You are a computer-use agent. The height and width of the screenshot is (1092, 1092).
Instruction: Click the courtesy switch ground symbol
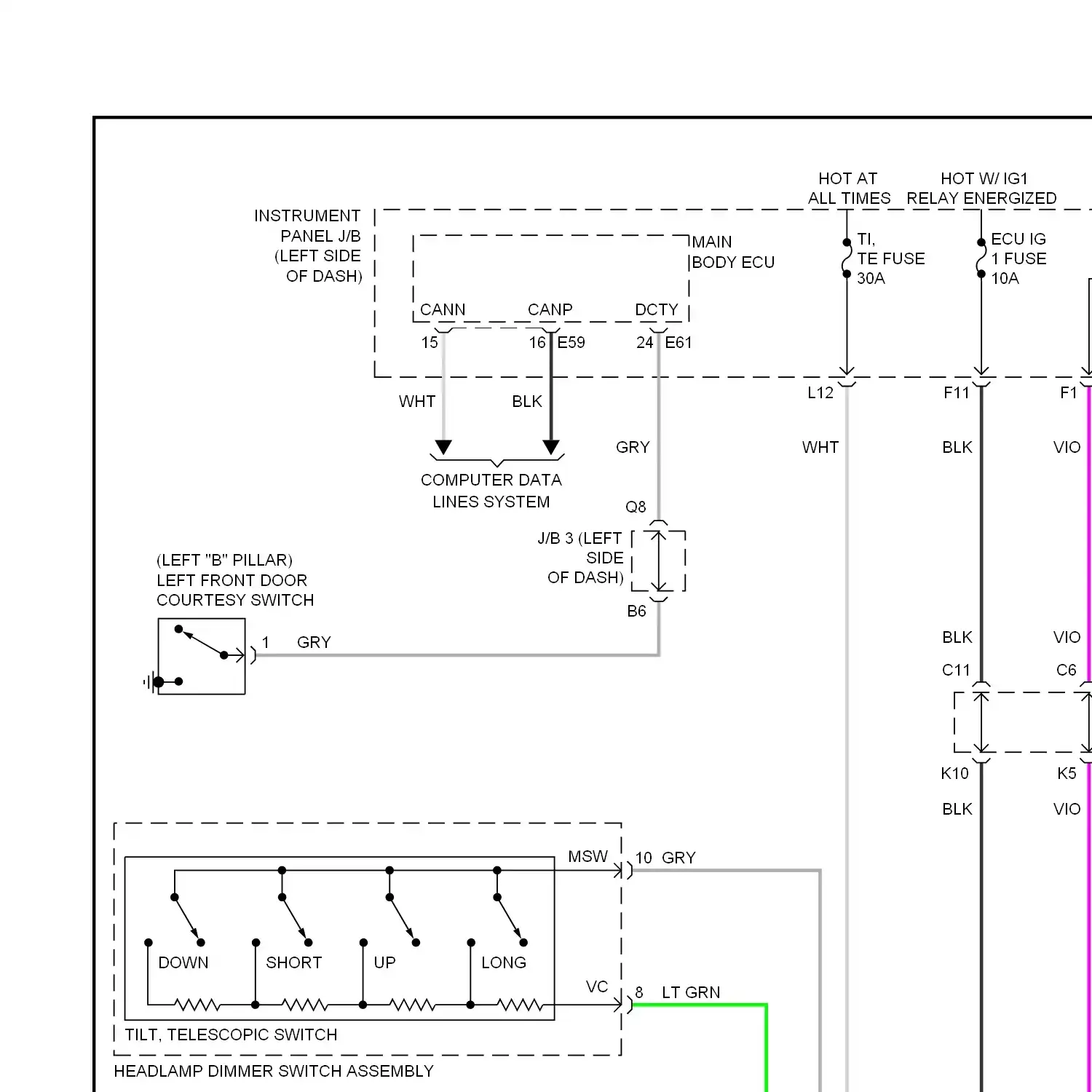point(153,682)
